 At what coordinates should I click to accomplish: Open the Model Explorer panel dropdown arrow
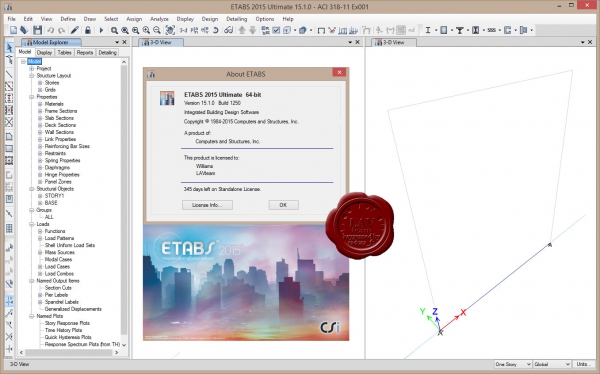coord(117,42)
